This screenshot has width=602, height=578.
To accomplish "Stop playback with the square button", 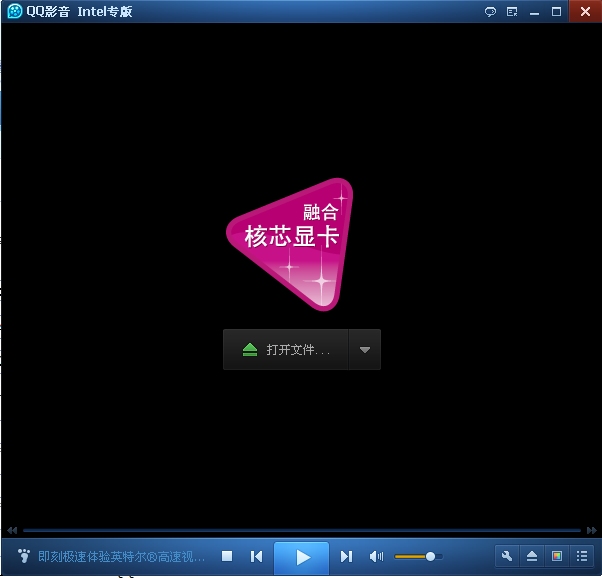I will [227, 556].
